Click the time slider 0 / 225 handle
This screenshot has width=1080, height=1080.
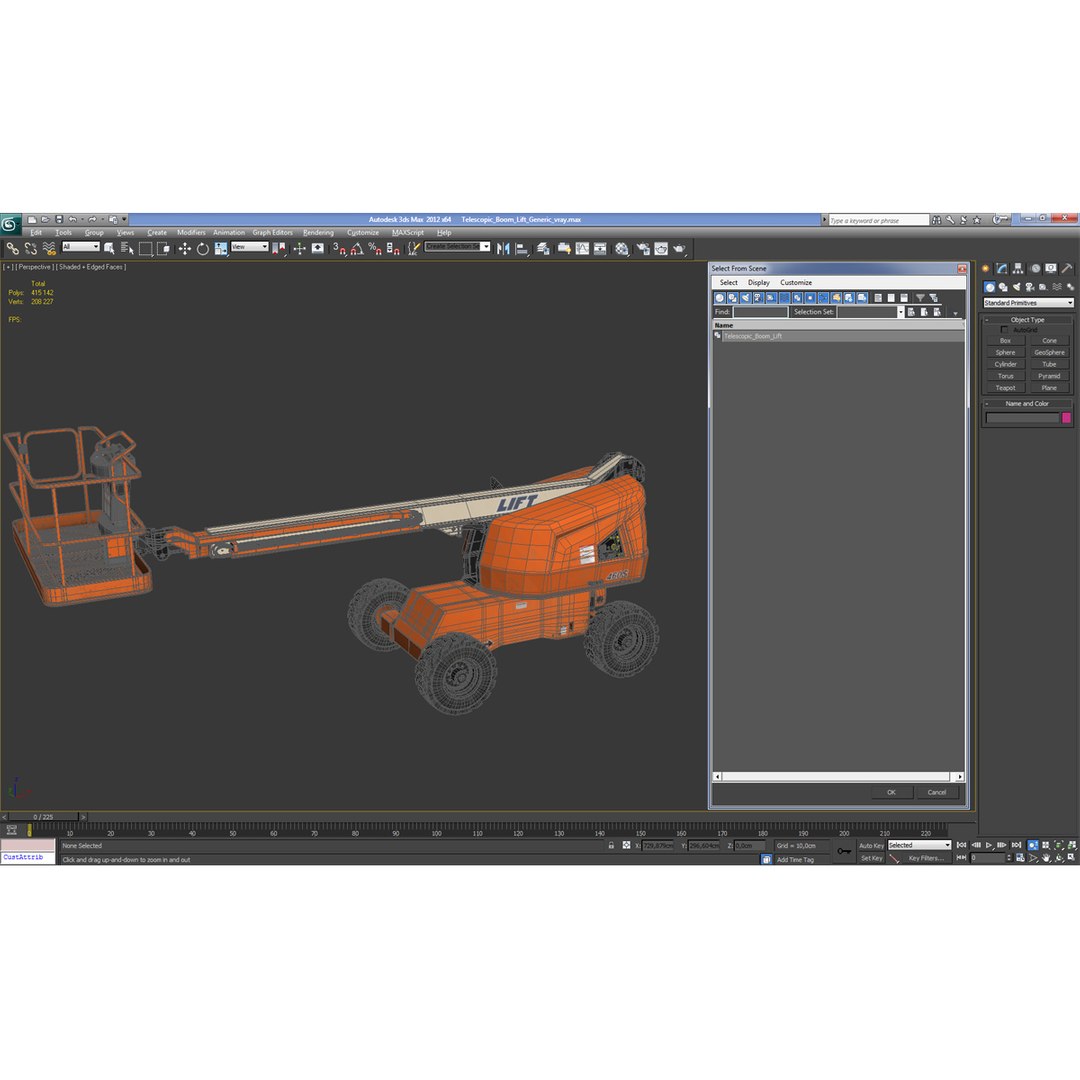(43, 817)
